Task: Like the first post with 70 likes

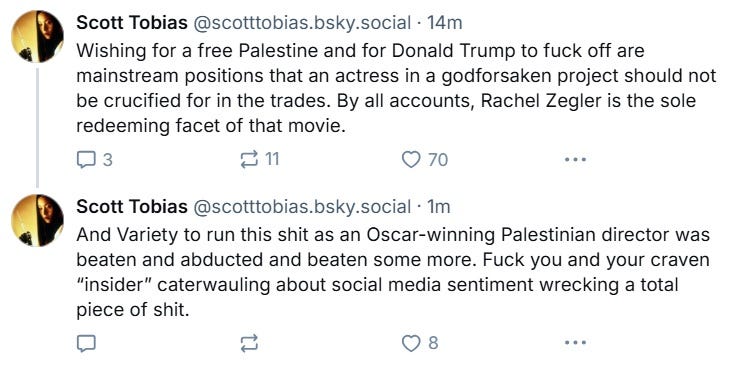Action: point(411,160)
